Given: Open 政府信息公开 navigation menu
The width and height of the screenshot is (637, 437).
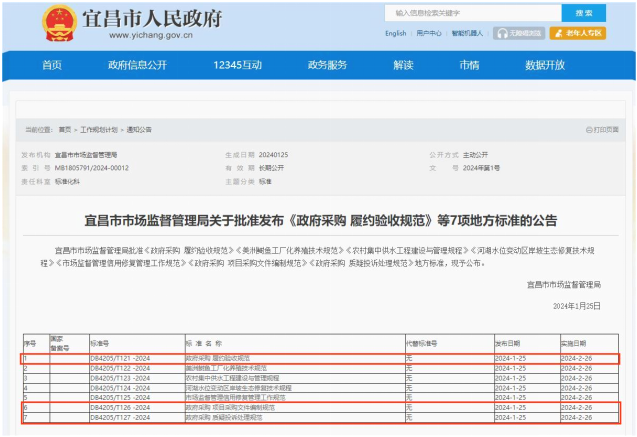Looking at the screenshot, I should (138, 65).
